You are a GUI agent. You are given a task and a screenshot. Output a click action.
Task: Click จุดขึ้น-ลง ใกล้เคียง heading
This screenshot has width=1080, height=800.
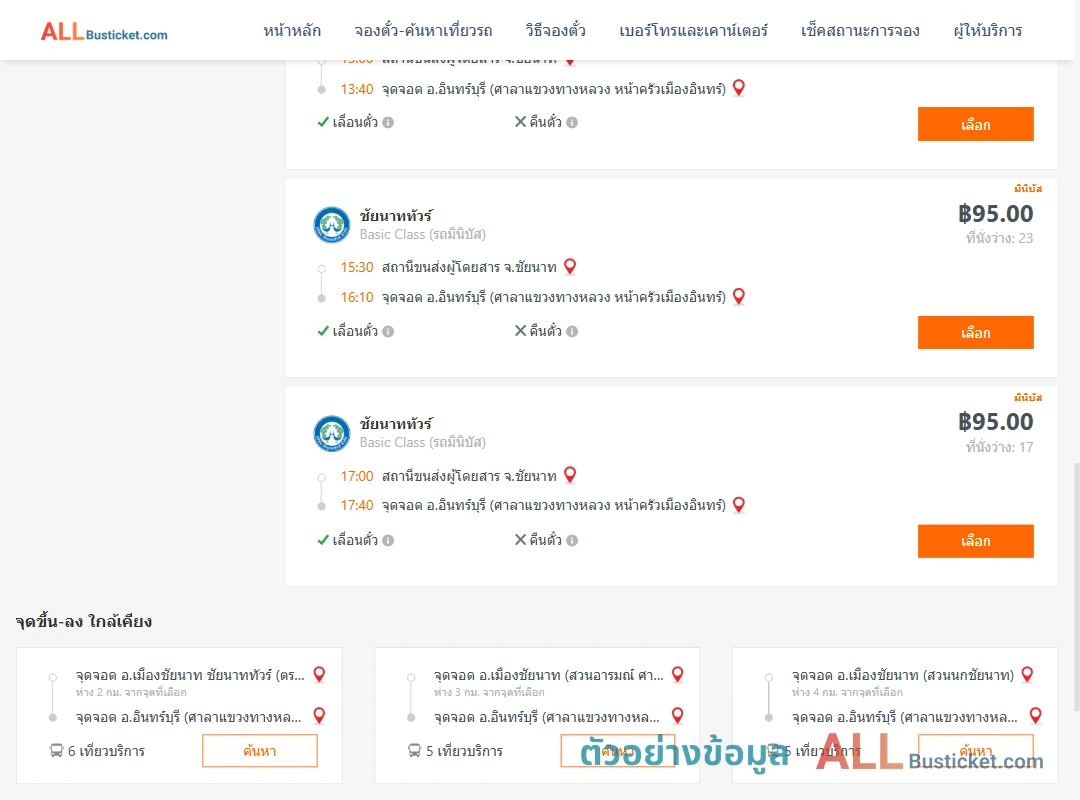click(83, 622)
